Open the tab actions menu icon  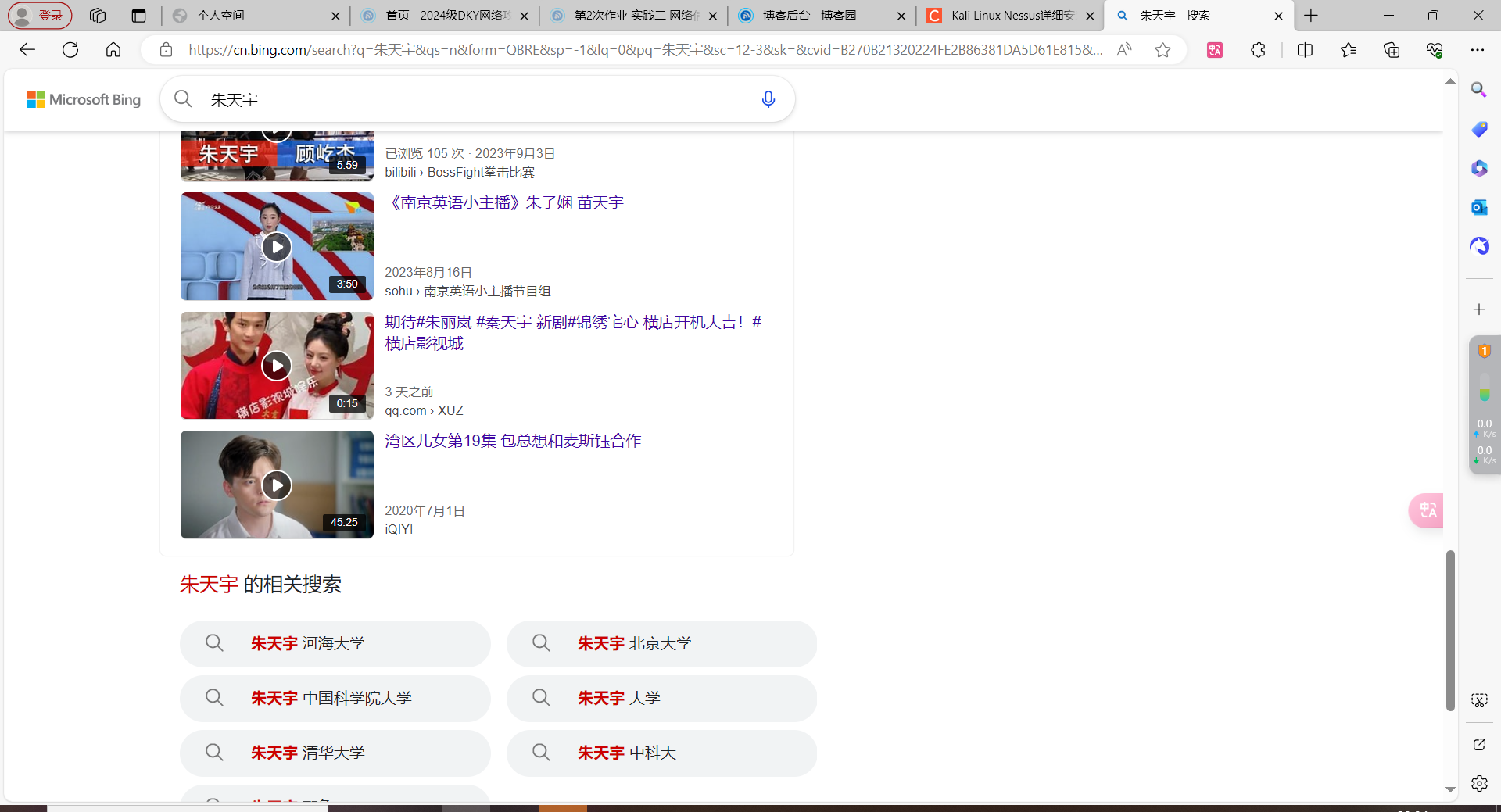click(139, 16)
